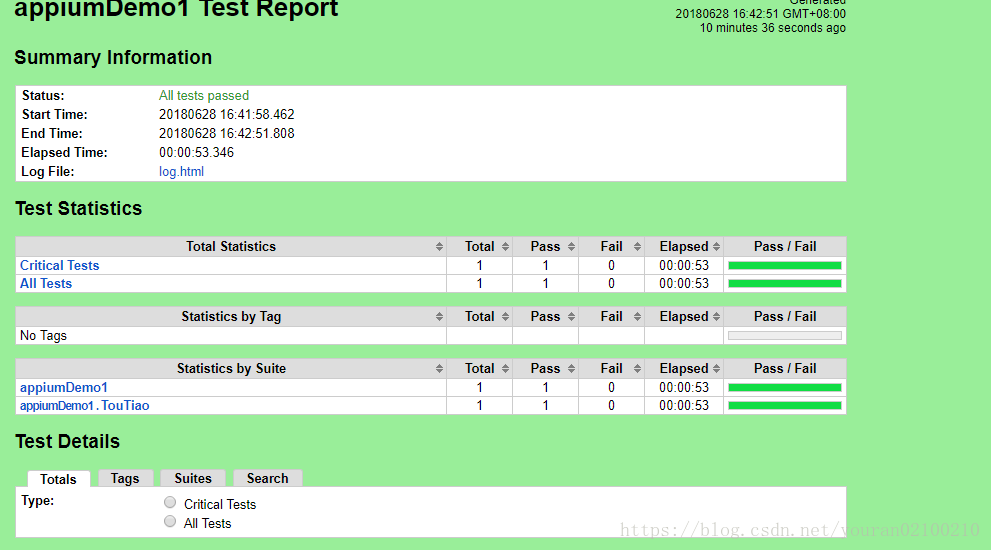Switch to the Totals tab
This screenshot has height=550, width=991.
[58, 479]
